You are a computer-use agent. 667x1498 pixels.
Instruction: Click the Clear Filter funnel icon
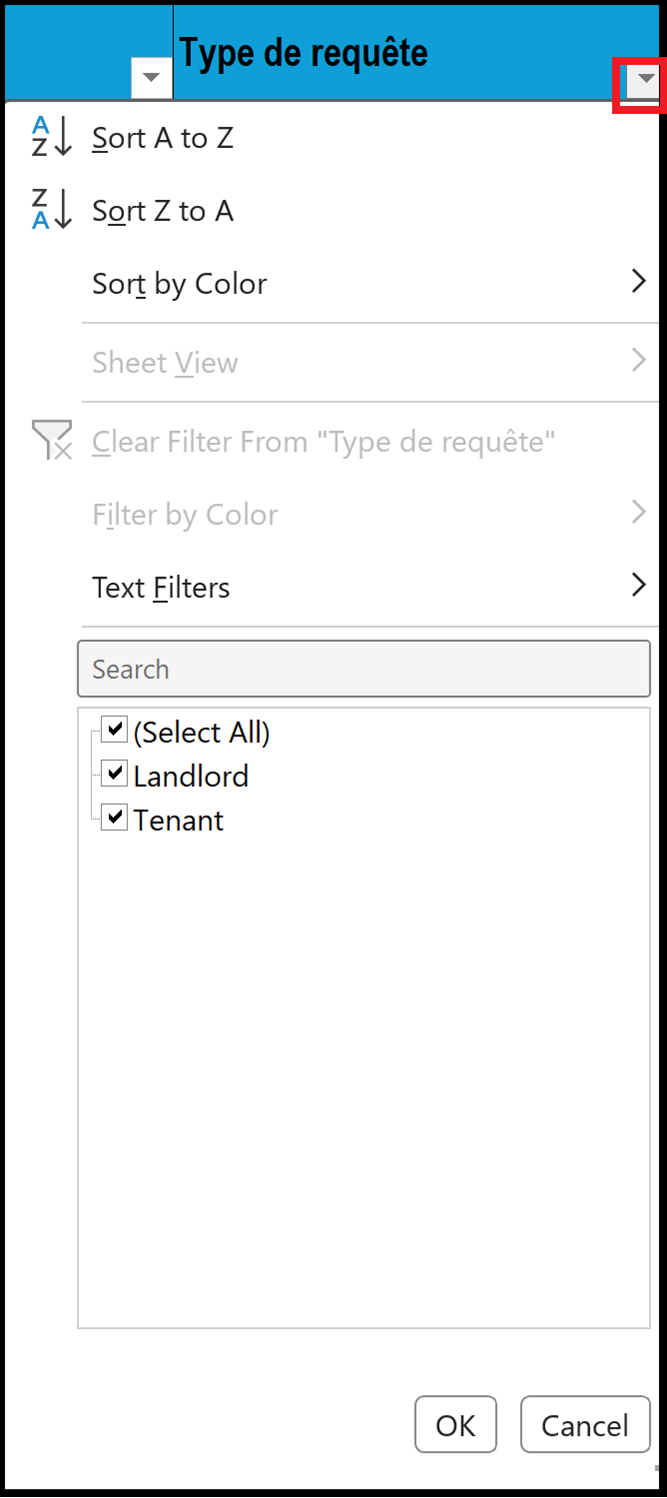pos(52,440)
